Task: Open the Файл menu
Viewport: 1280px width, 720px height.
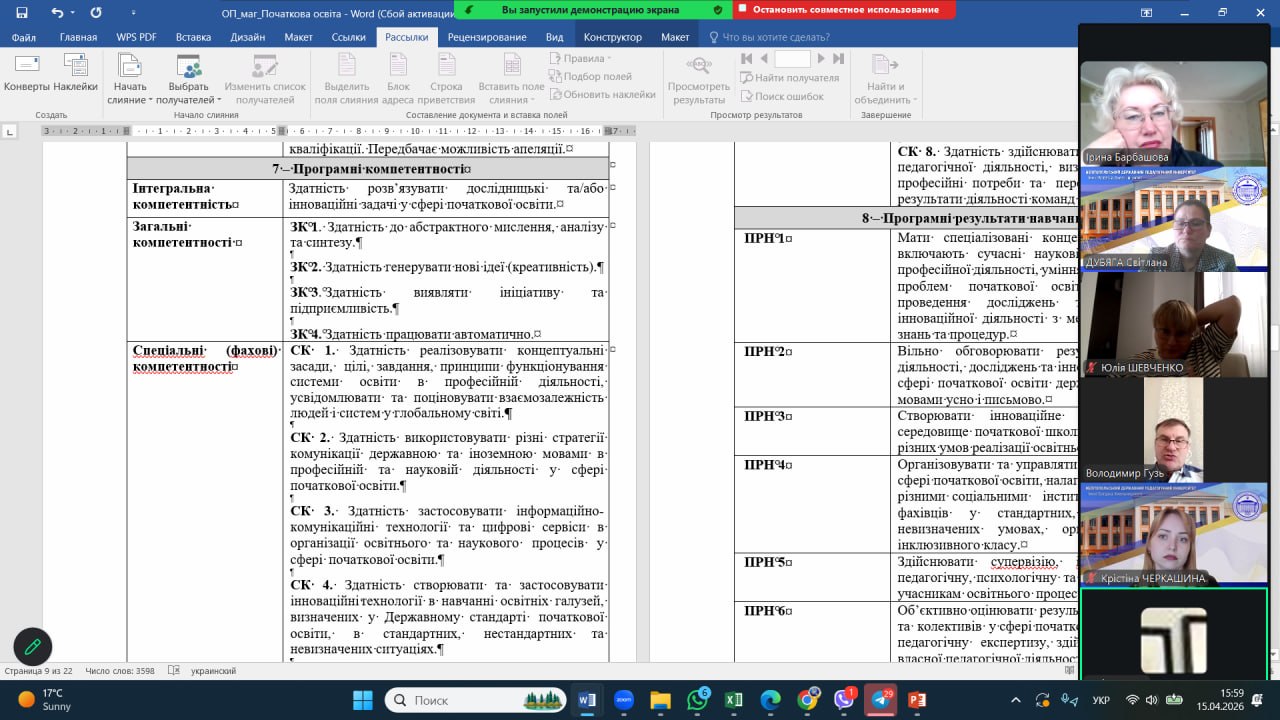Action: pyautogui.click(x=24, y=37)
